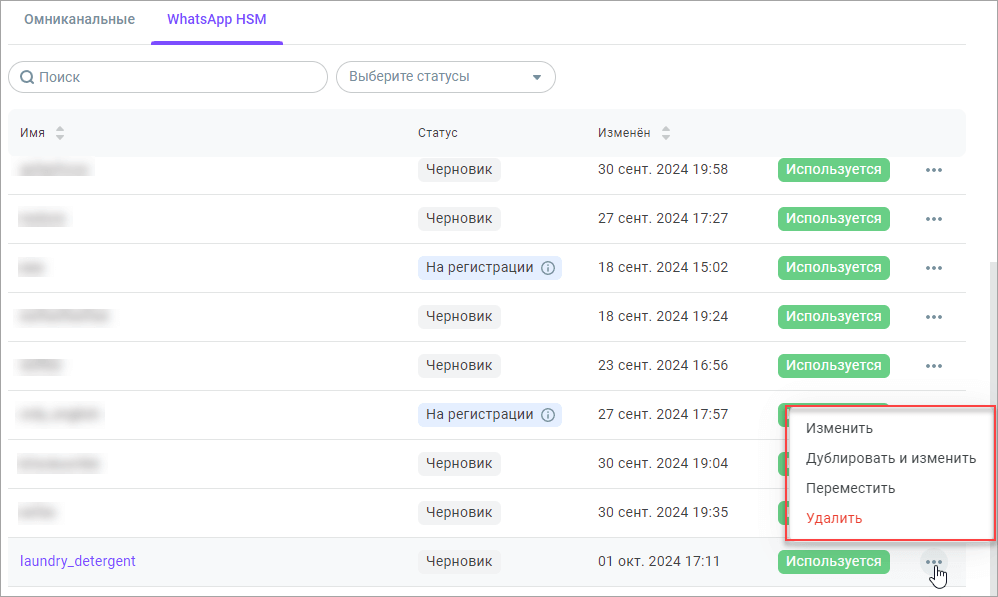Image resolution: width=998 pixels, height=597 pixels.
Task: Click info icon in 27 сент. 2024 17:57 row
Action: click(x=548, y=415)
